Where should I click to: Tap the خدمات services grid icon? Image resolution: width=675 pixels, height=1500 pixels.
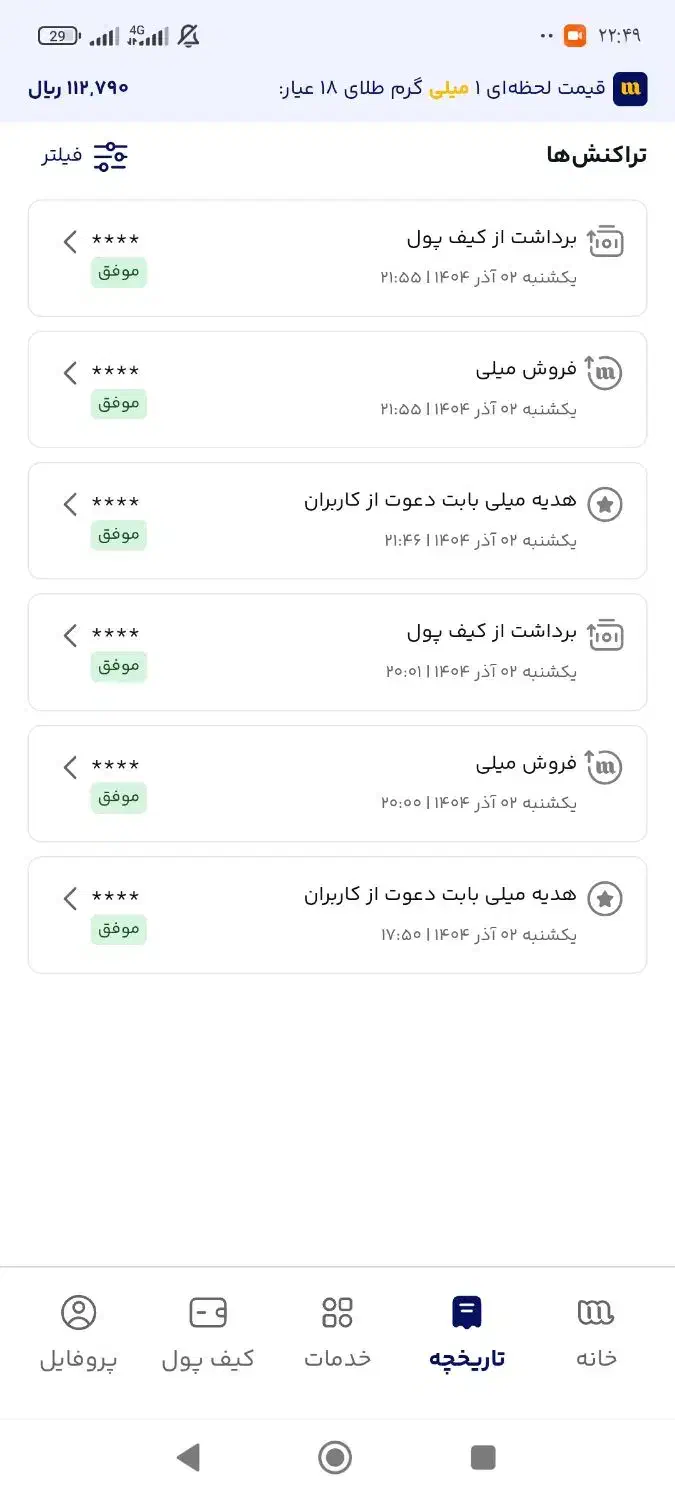337,1311
